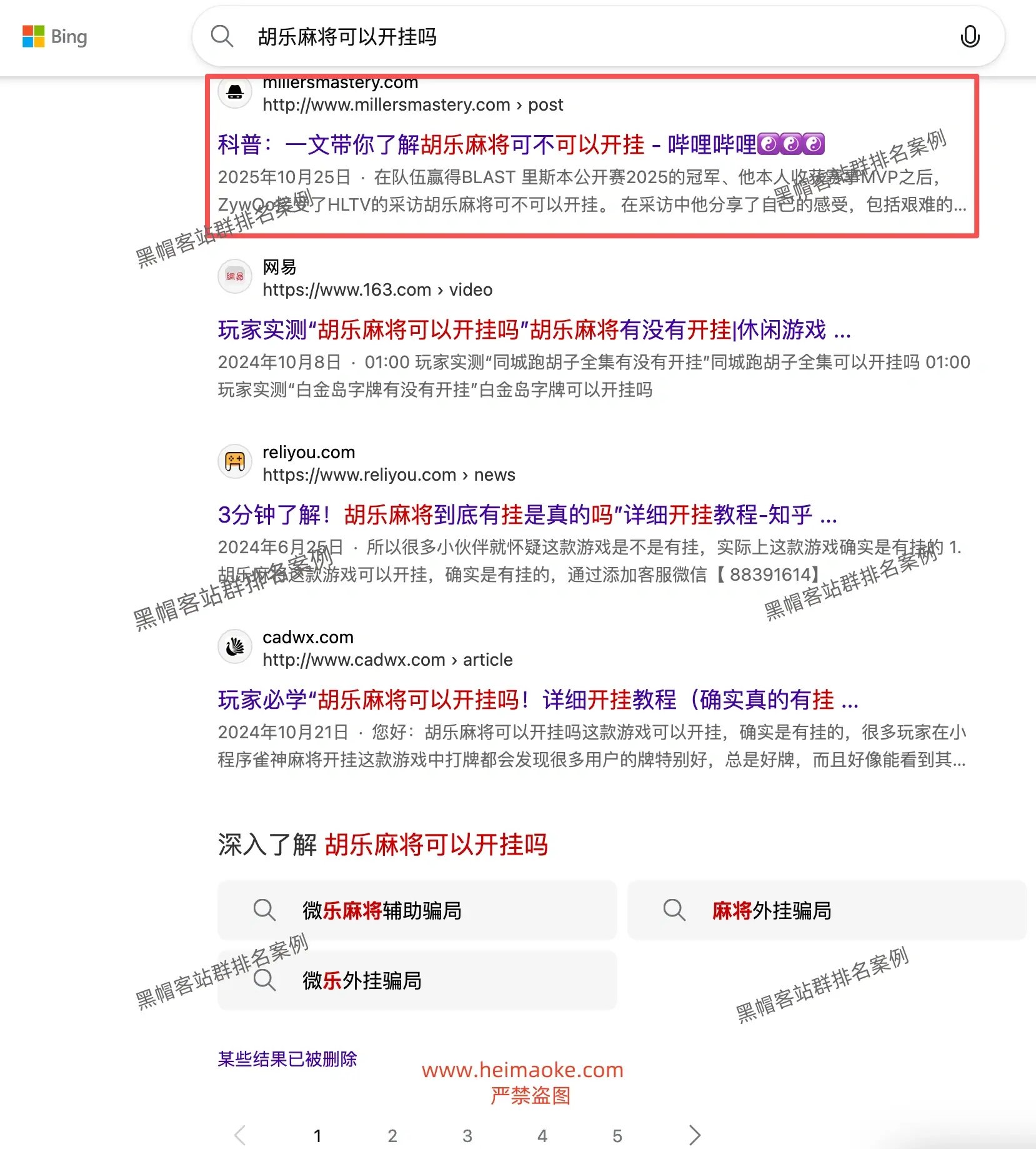Go to results page 5
Image resolution: width=1036 pixels, height=1149 pixels.
pyautogui.click(x=617, y=1135)
